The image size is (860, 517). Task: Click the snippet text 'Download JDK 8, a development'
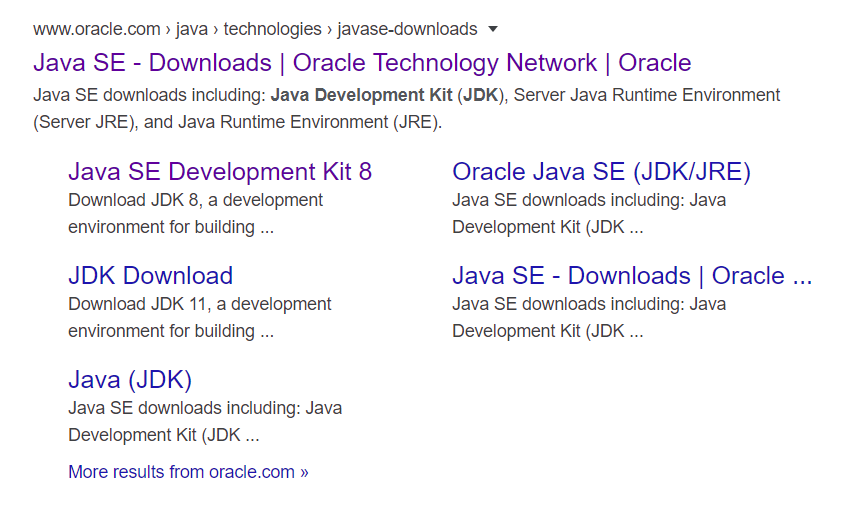(195, 200)
